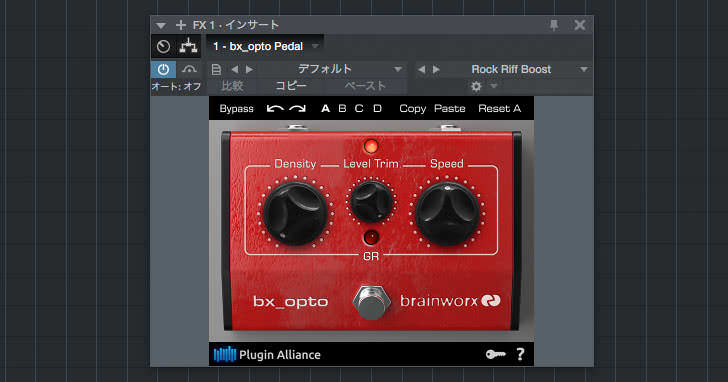728x382 pixels.
Task: Click Reset A in plugin toolbar
Action: [500, 109]
